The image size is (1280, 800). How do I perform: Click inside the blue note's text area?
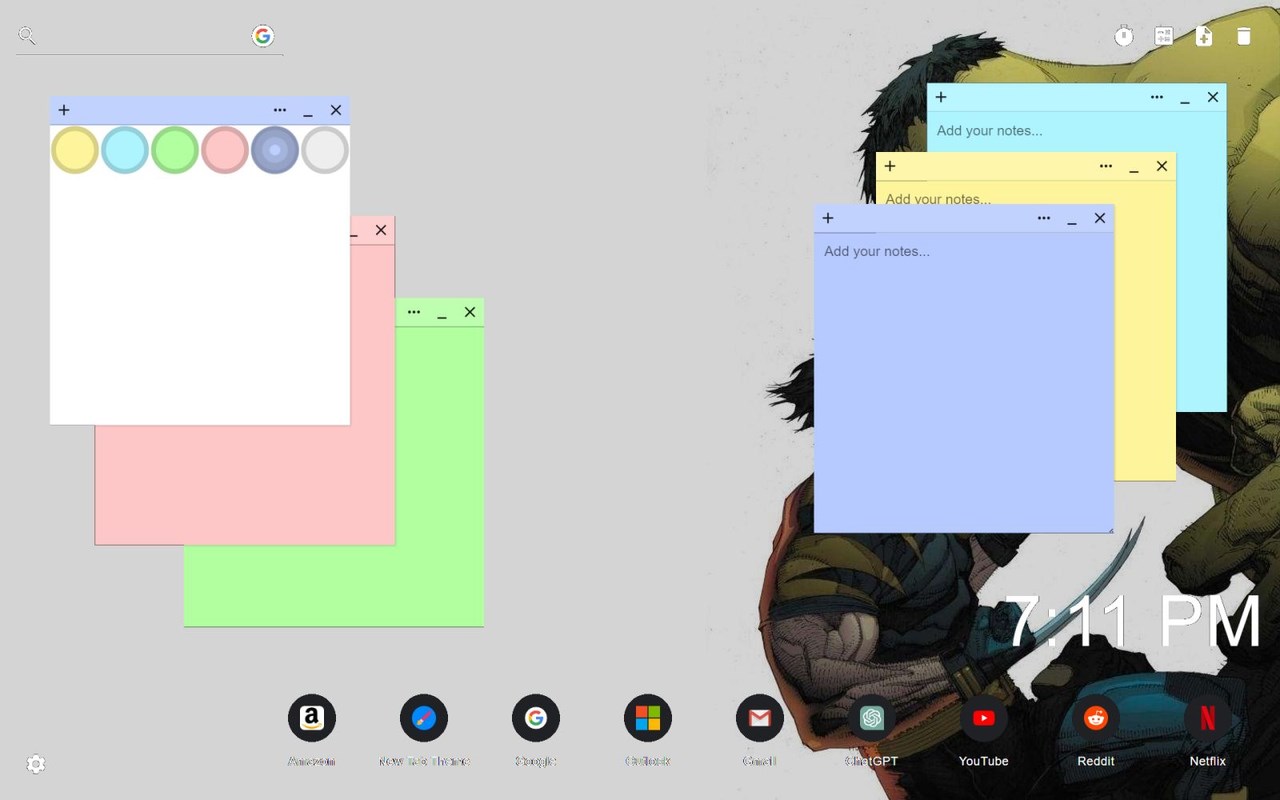point(964,382)
